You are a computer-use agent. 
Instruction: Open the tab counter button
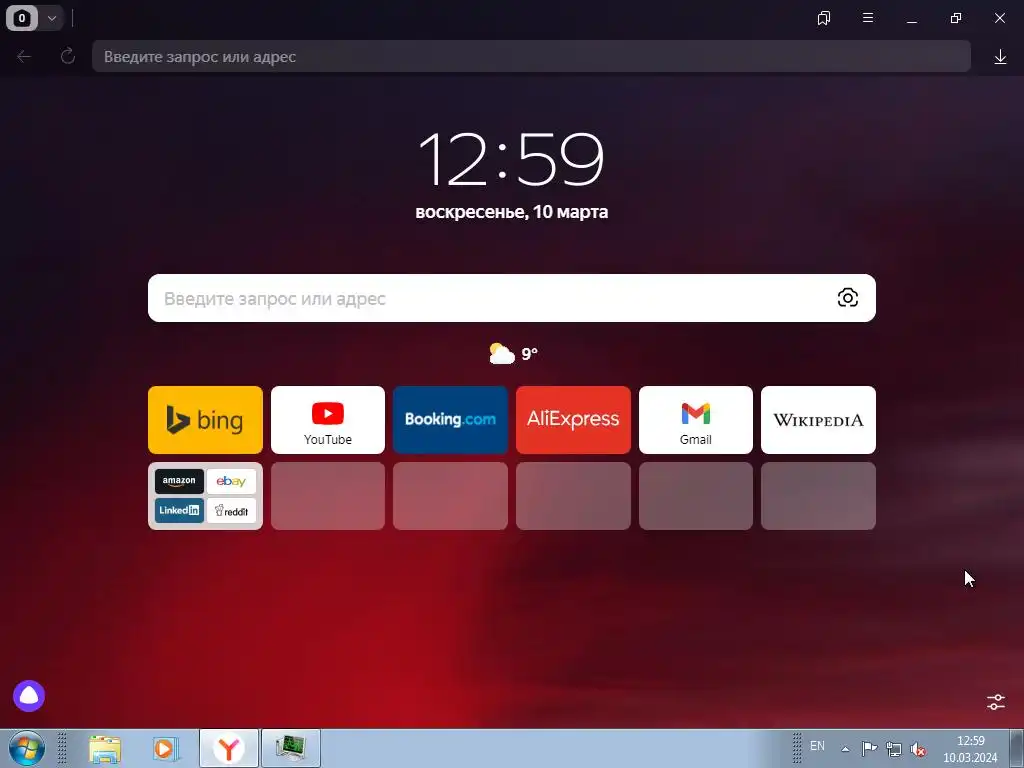tap(22, 18)
